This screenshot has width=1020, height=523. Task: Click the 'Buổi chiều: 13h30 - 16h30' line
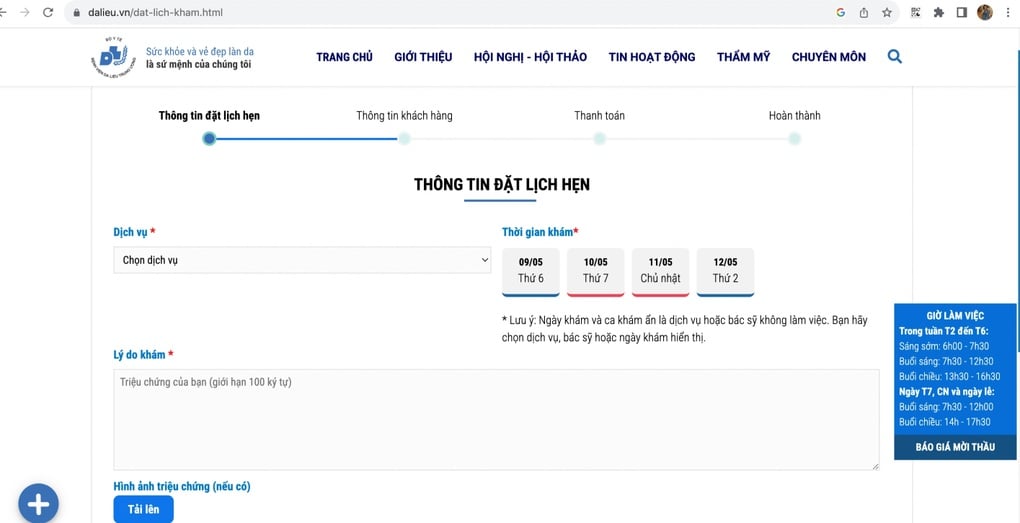coord(949,377)
